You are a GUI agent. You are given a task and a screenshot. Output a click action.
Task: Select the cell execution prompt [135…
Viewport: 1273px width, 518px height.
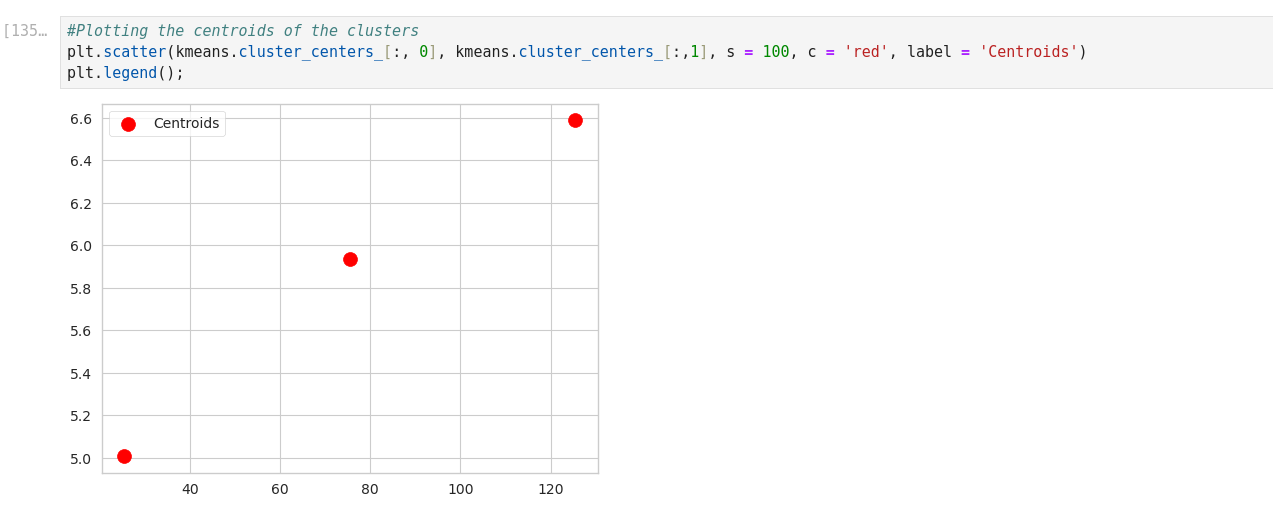point(25,31)
